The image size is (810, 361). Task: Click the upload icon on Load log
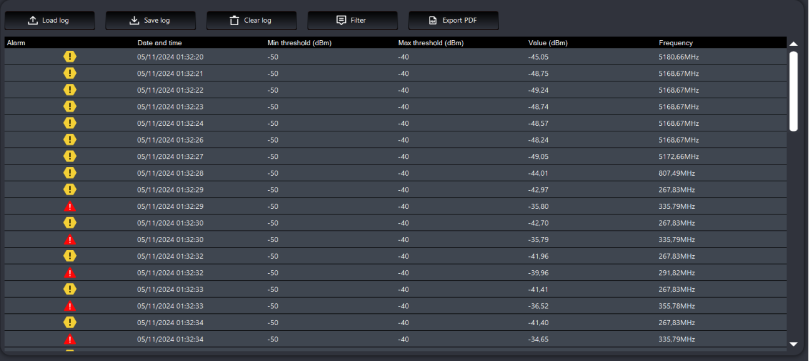[x=33, y=21]
